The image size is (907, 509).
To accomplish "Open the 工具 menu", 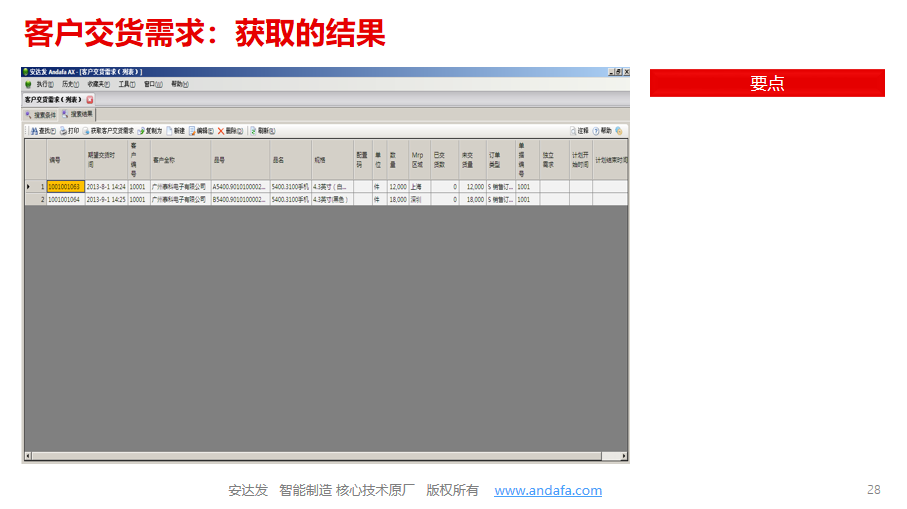I will click(125, 85).
